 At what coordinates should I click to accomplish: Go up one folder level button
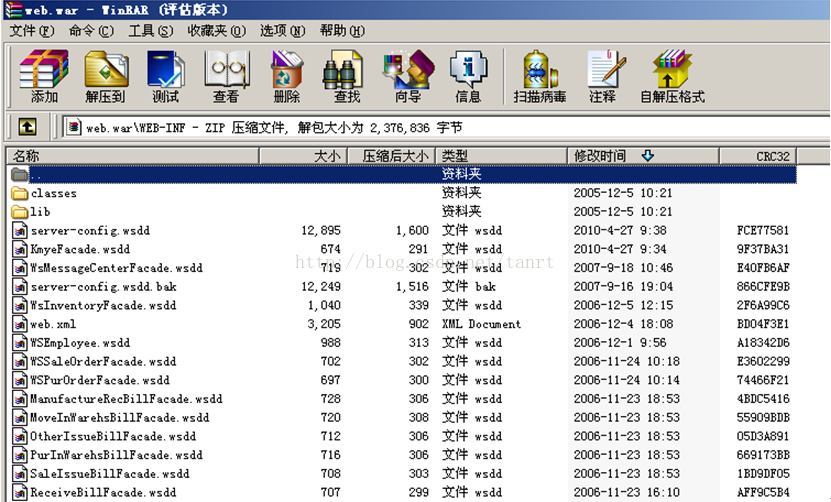click(x=28, y=127)
